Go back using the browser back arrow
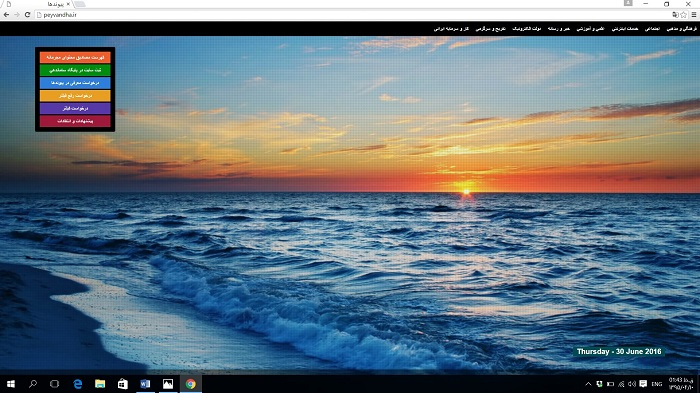This screenshot has height=393, width=700. point(6,15)
